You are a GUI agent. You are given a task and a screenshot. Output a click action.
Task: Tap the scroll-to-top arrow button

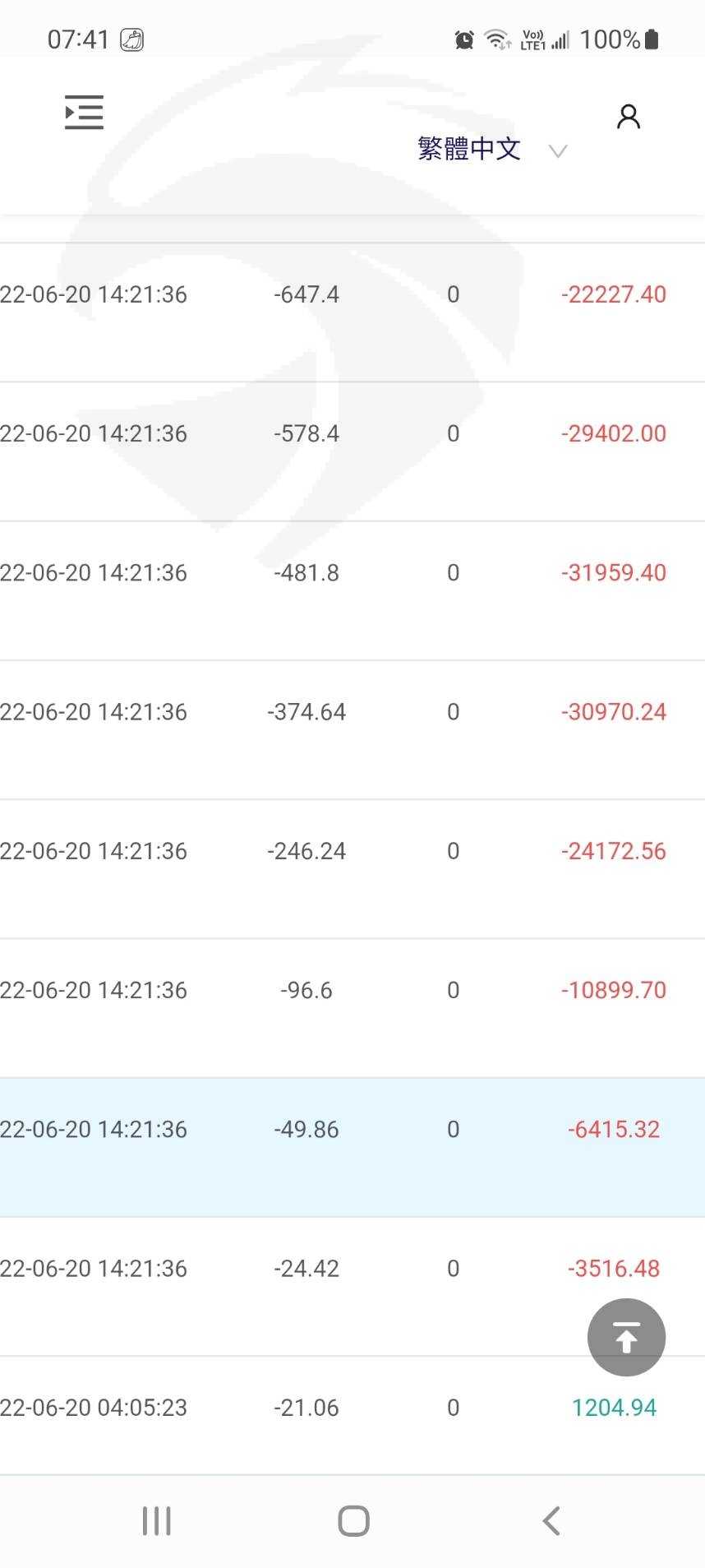tap(626, 1337)
